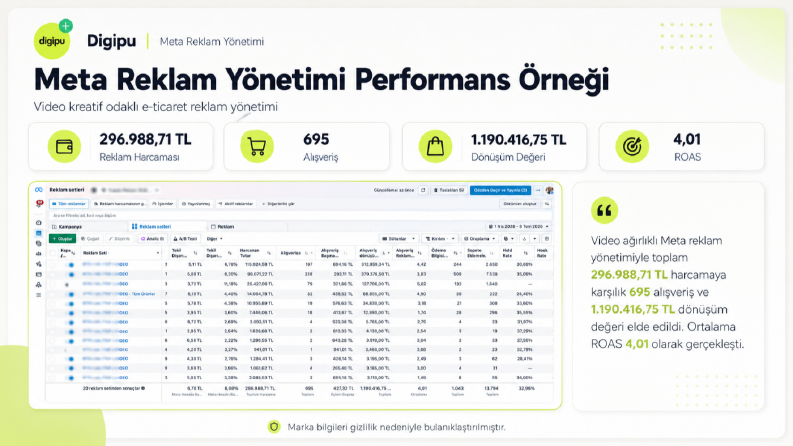Click the Meta infinity logo in Ads Manager
The width and height of the screenshot is (793, 446).
tap(38, 190)
